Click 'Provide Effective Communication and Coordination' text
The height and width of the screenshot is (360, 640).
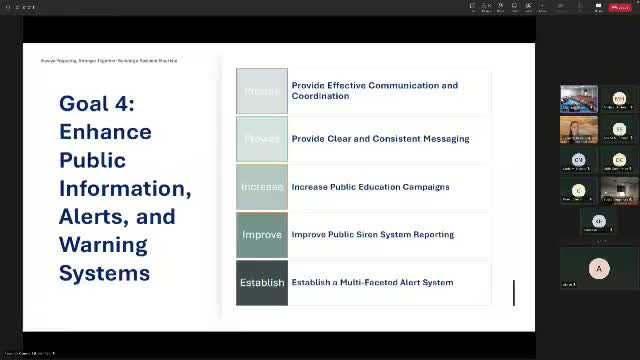click(375, 91)
